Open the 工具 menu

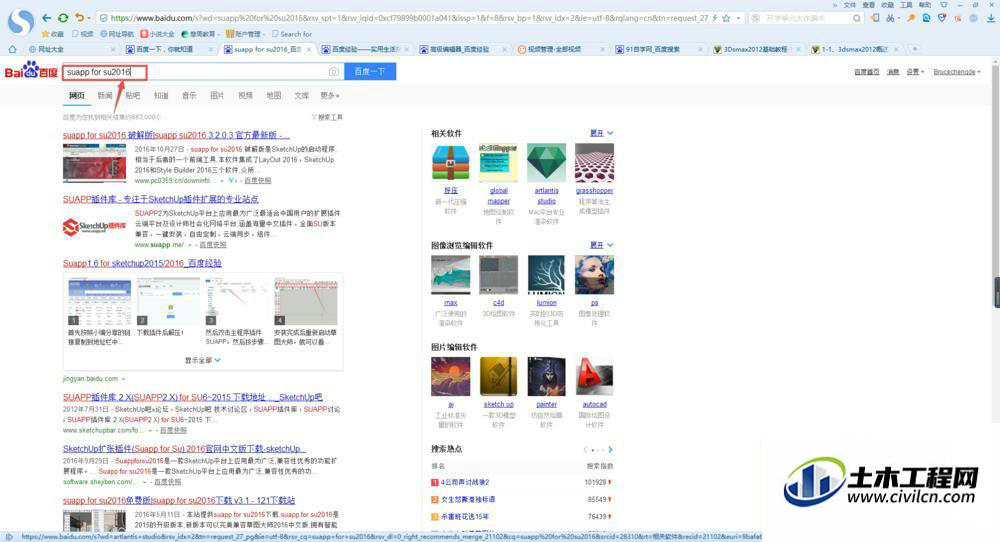906,4
